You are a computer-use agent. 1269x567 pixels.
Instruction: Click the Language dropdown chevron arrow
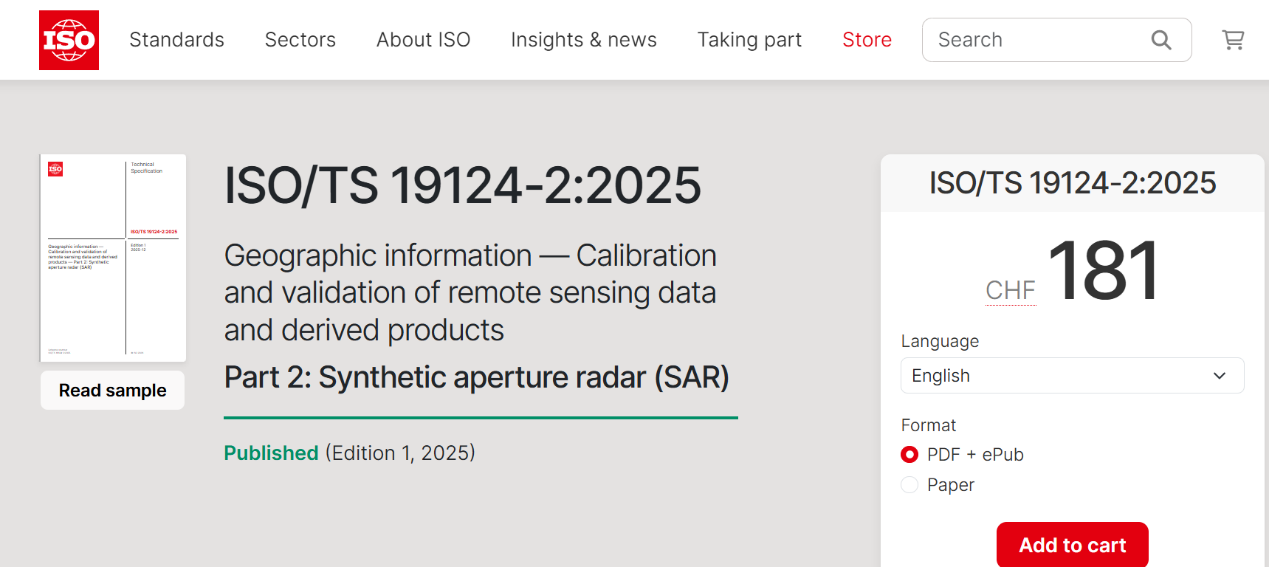1220,376
